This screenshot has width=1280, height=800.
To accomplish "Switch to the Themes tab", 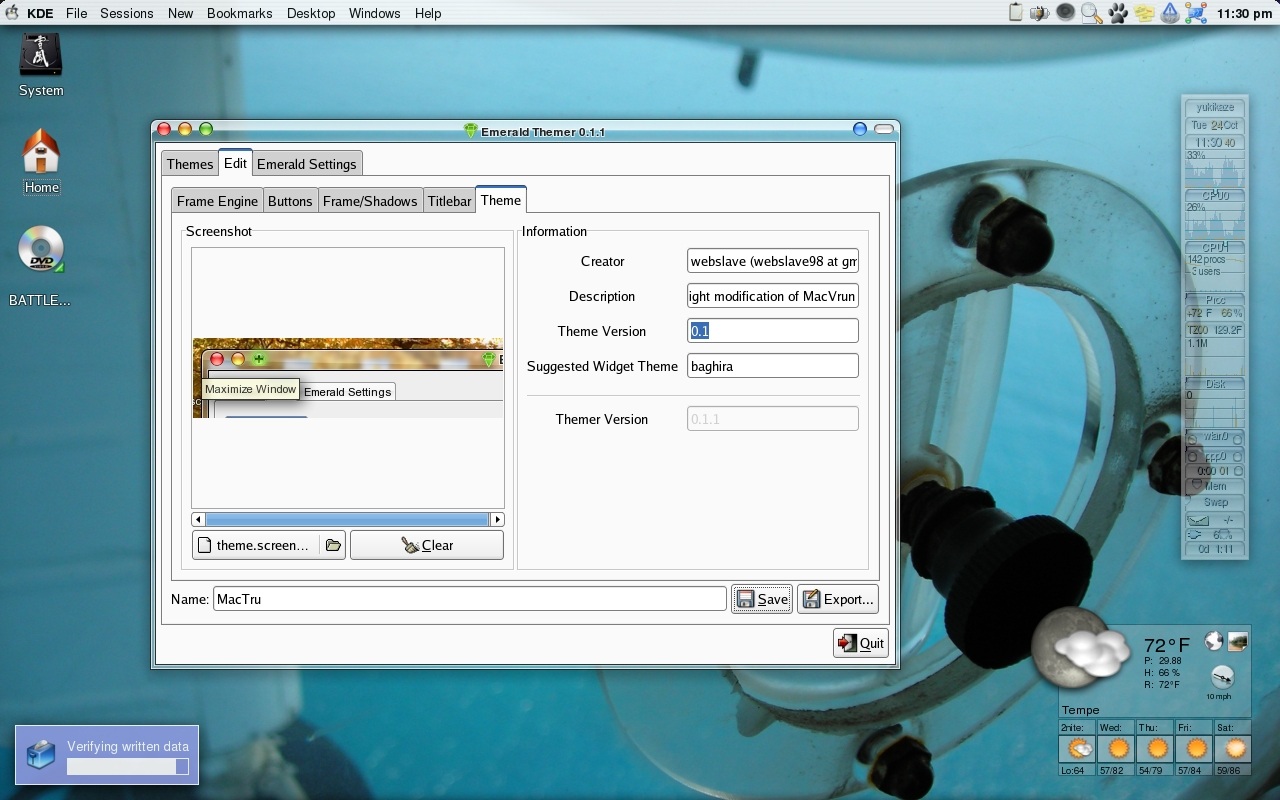I will tap(190, 164).
